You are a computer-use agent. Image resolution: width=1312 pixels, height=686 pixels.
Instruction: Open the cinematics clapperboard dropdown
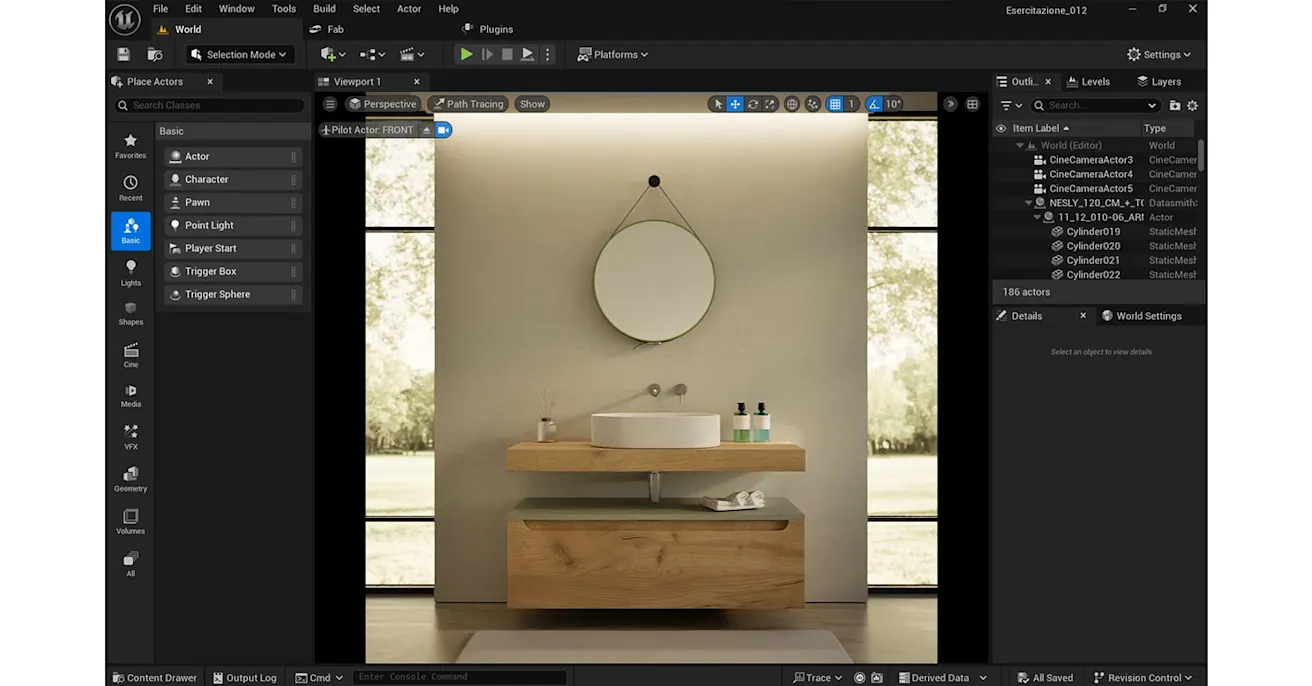tap(412, 55)
